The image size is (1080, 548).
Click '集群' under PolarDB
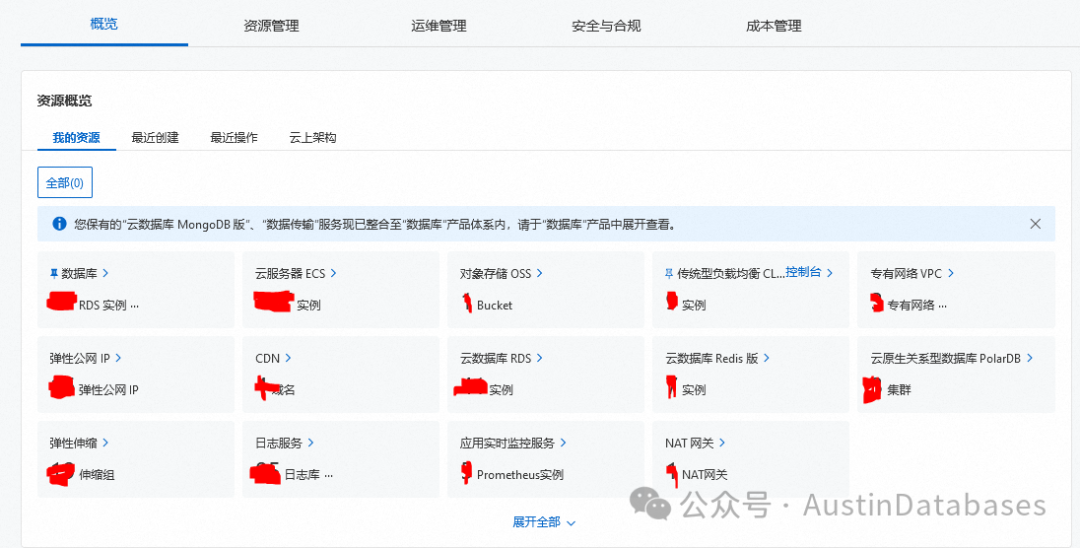pos(899,390)
